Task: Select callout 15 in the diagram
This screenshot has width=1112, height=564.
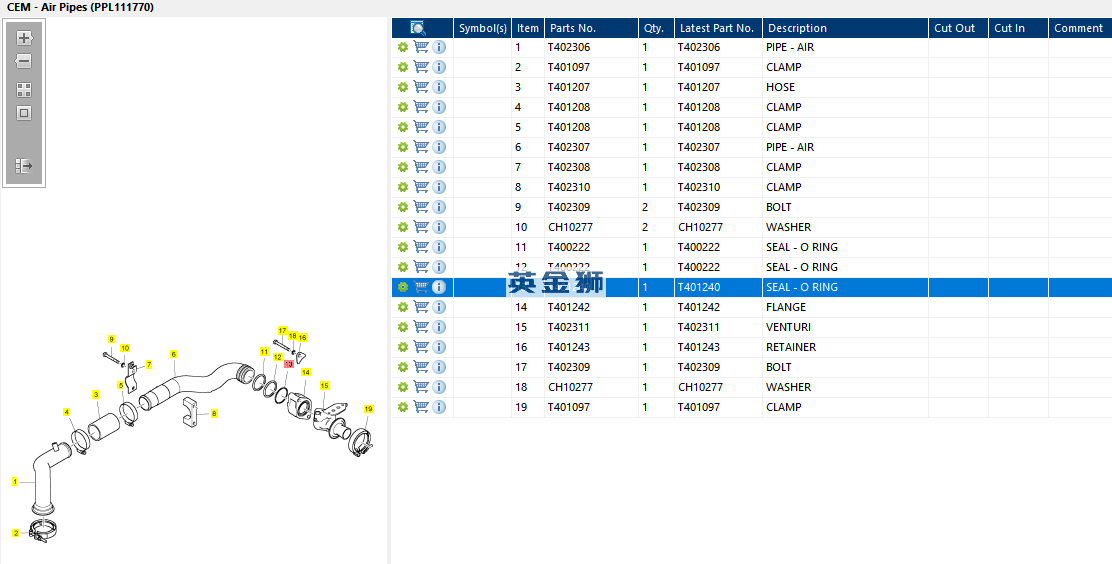Action: [325, 386]
